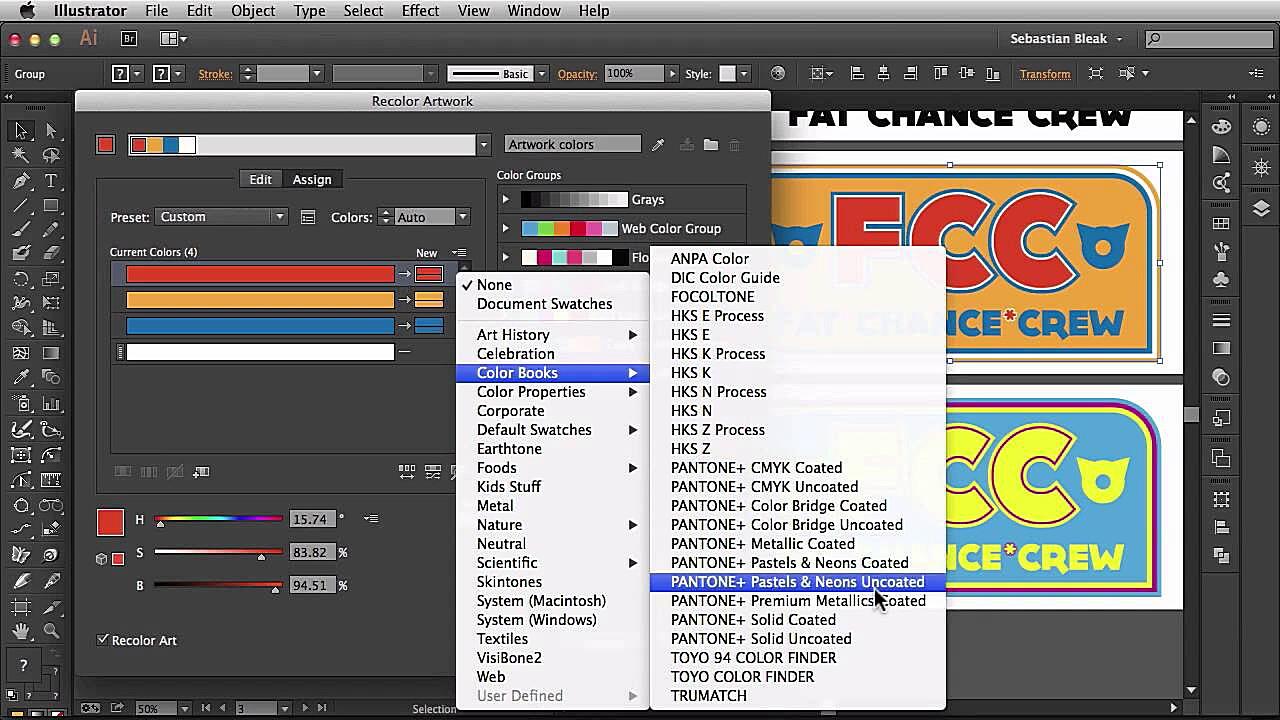Toggle the out-of-gamut cube warning icon

tap(101, 559)
